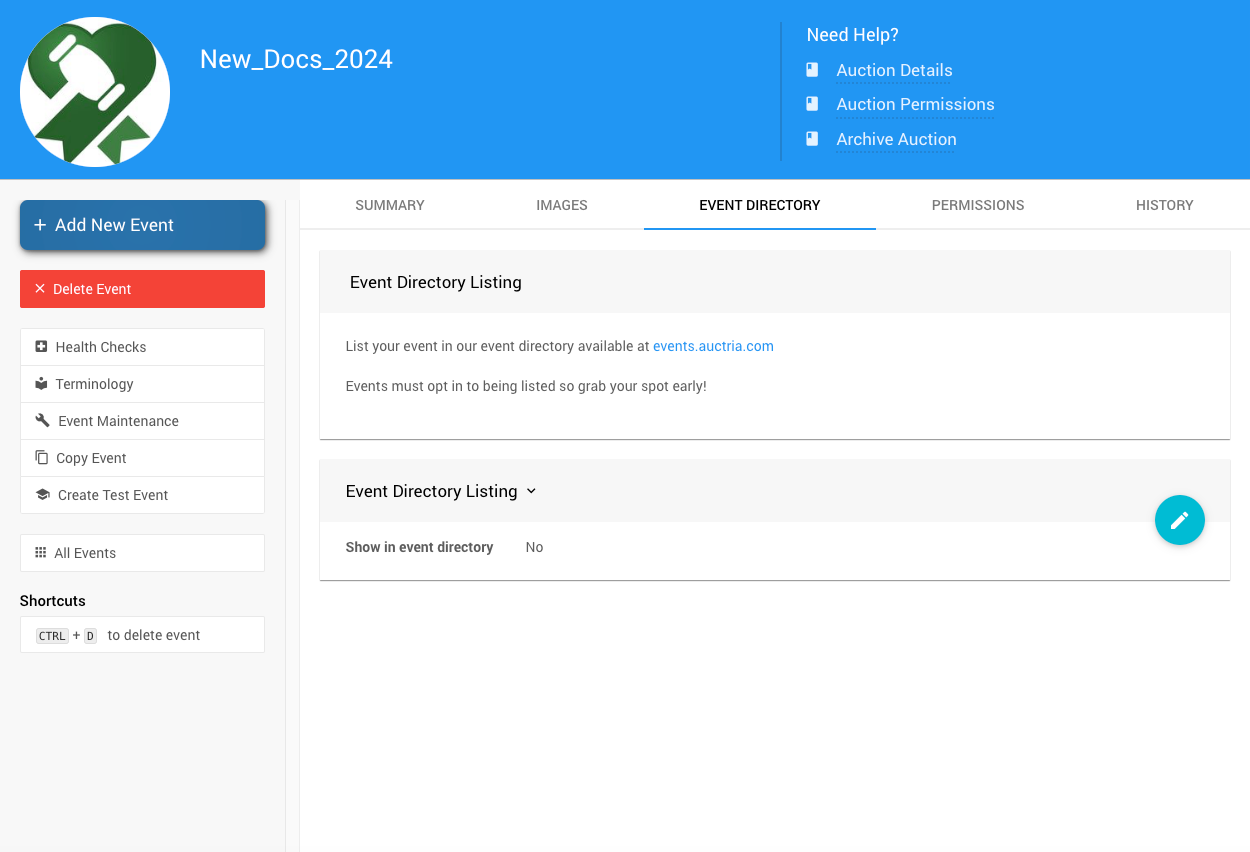Click the pencil edit floating button
The height and width of the screenshot is (852, 1250).
(1179, 520)
